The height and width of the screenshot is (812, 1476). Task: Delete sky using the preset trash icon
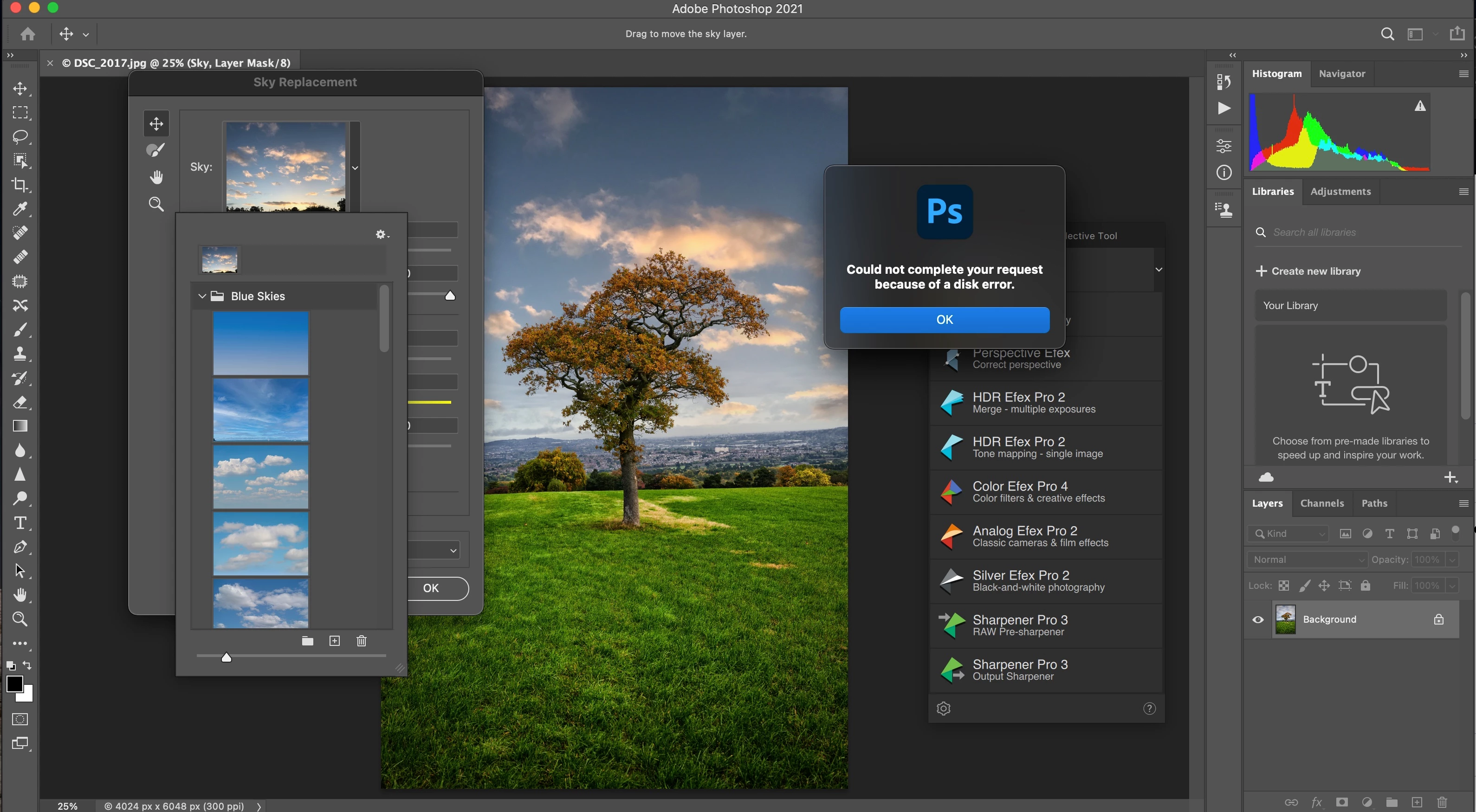(x=362, y=641)
